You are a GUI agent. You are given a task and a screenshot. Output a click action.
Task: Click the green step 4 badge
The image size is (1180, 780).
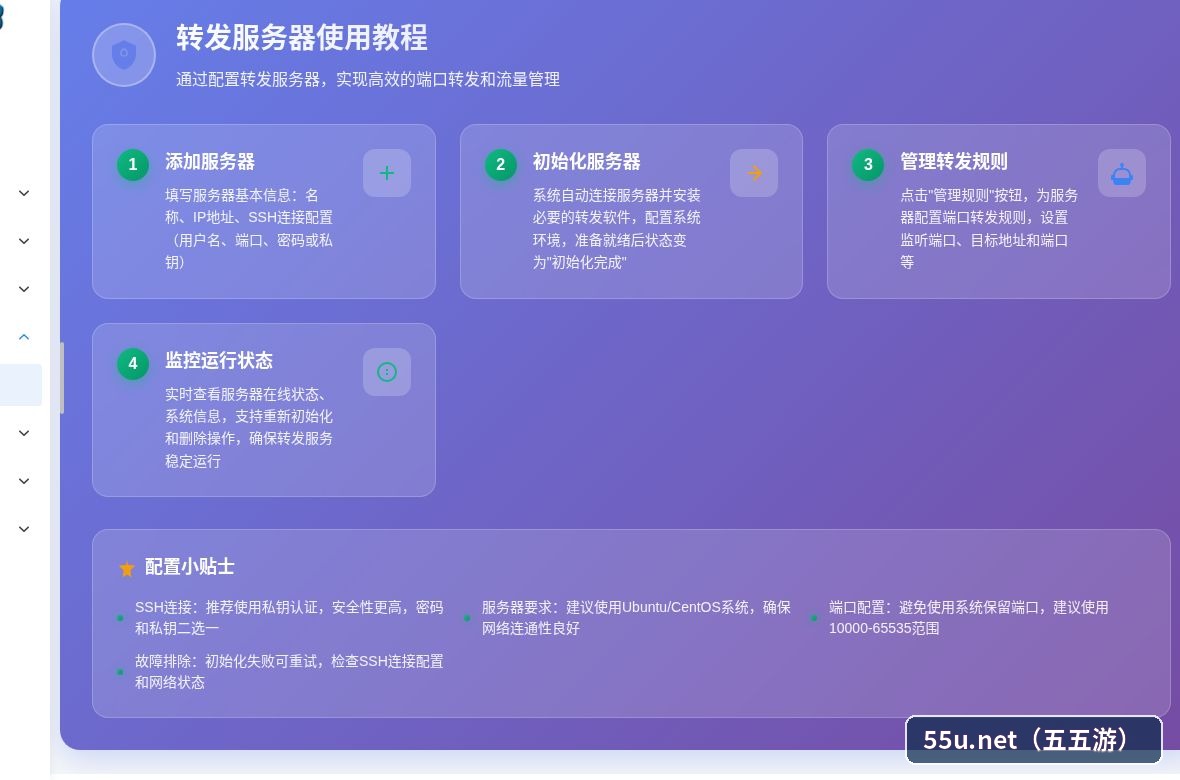coord(133,363)
